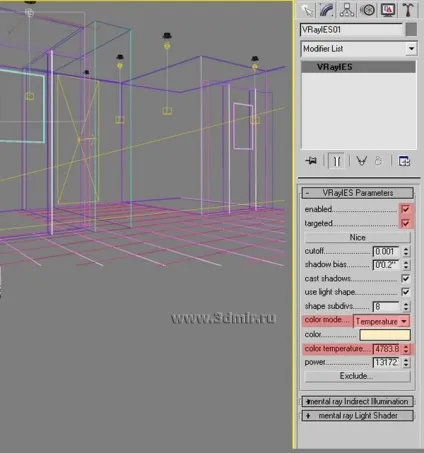Click the Nice IES file button
The image size is (424, 453).
click(x=357, y=237)
